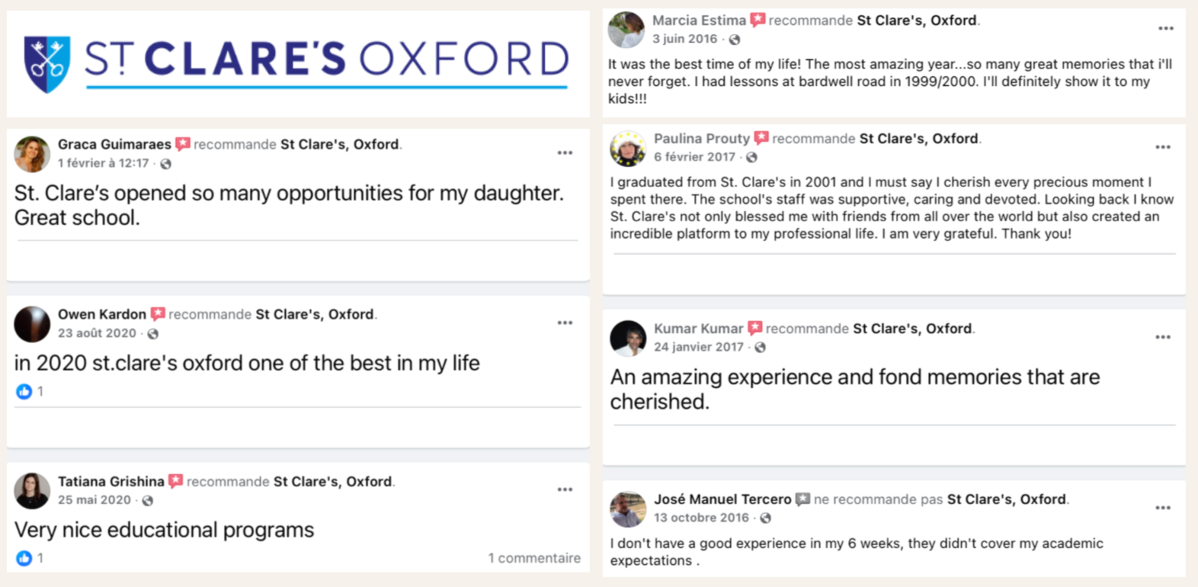Open the '1 commentaire' link
This screenshot has height=587, width=1198.
coord(534,558)
